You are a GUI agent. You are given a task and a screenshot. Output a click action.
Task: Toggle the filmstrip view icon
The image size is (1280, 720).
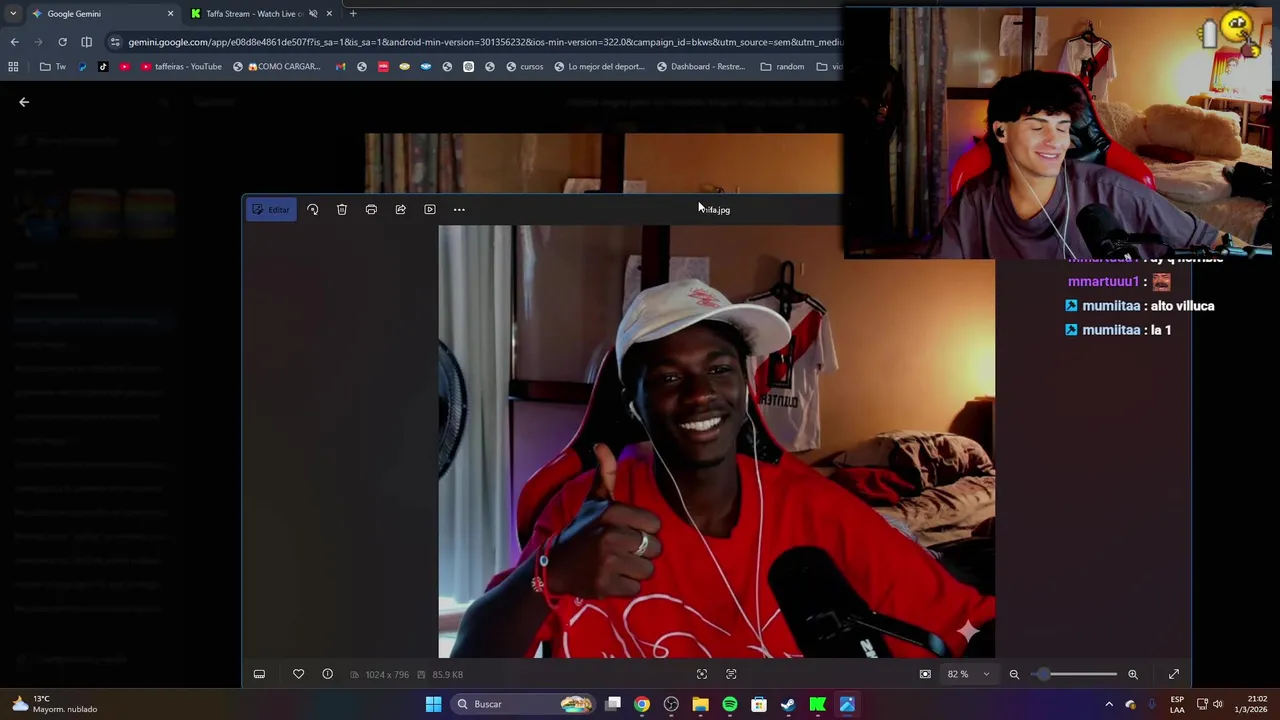click(259, 674)
